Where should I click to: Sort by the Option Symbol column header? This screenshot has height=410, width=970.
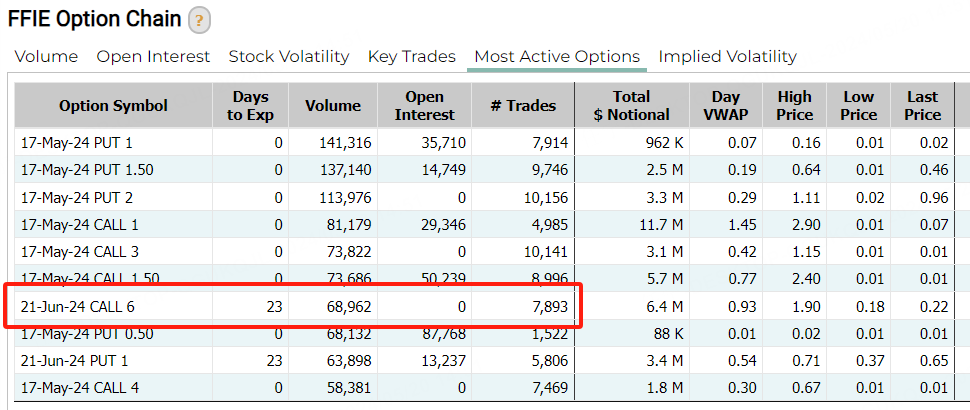[113, 106]
